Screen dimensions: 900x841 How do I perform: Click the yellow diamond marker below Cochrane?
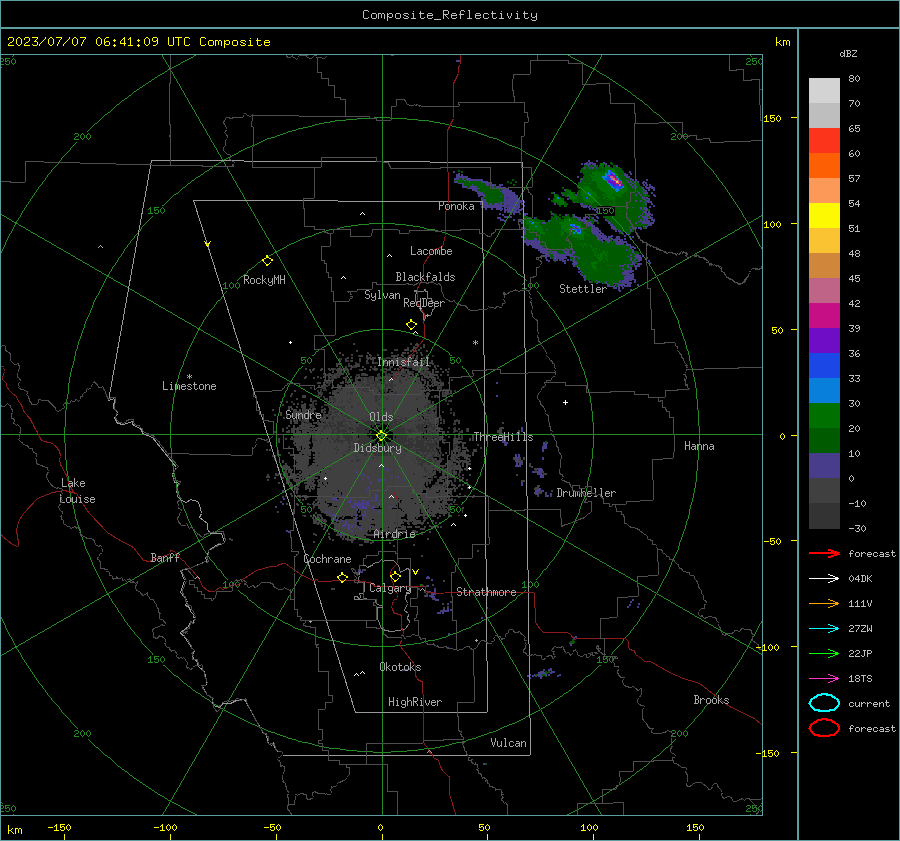(x=343, y=577)
